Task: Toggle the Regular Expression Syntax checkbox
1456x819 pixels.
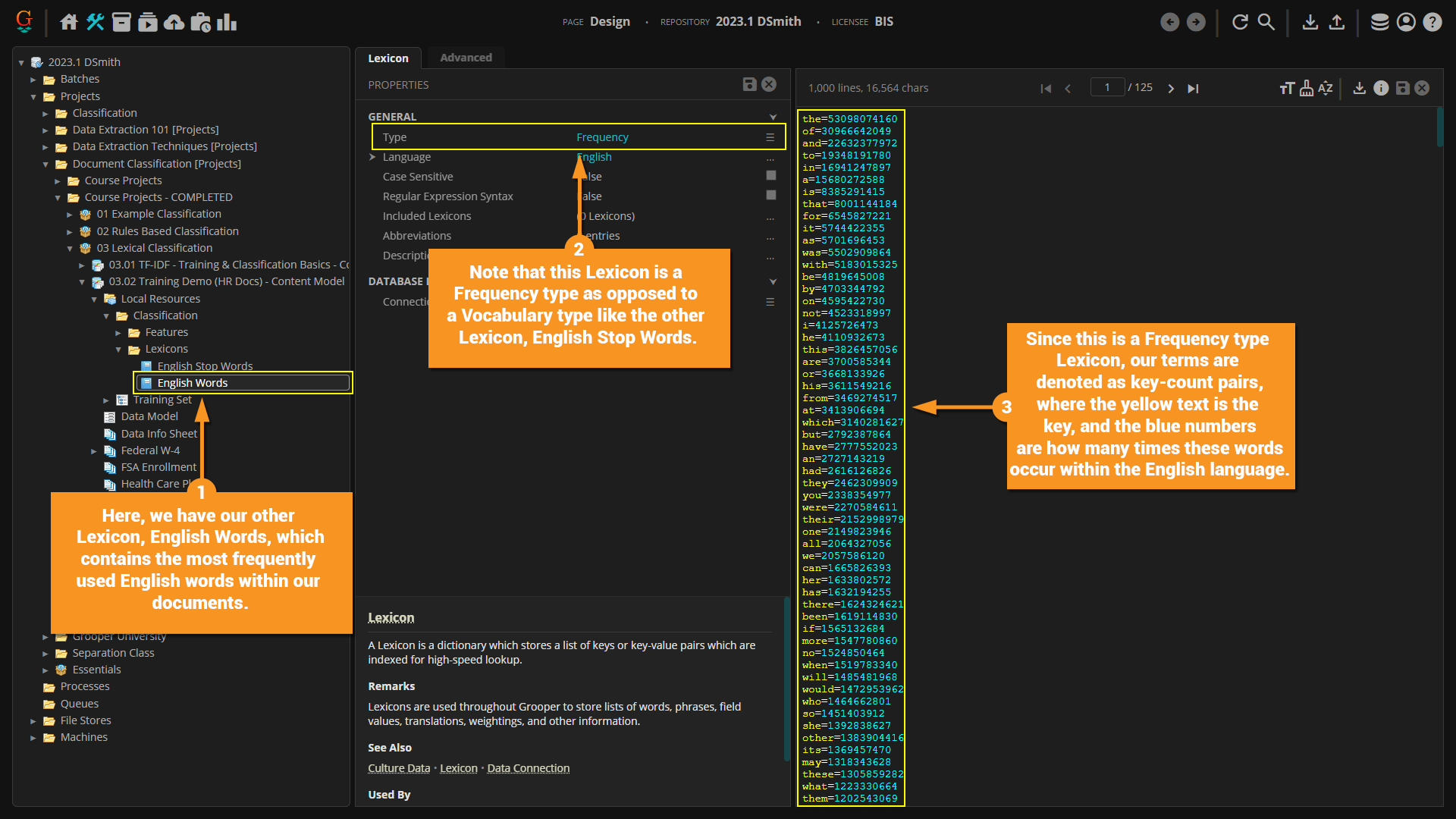Action: (770, 196)
